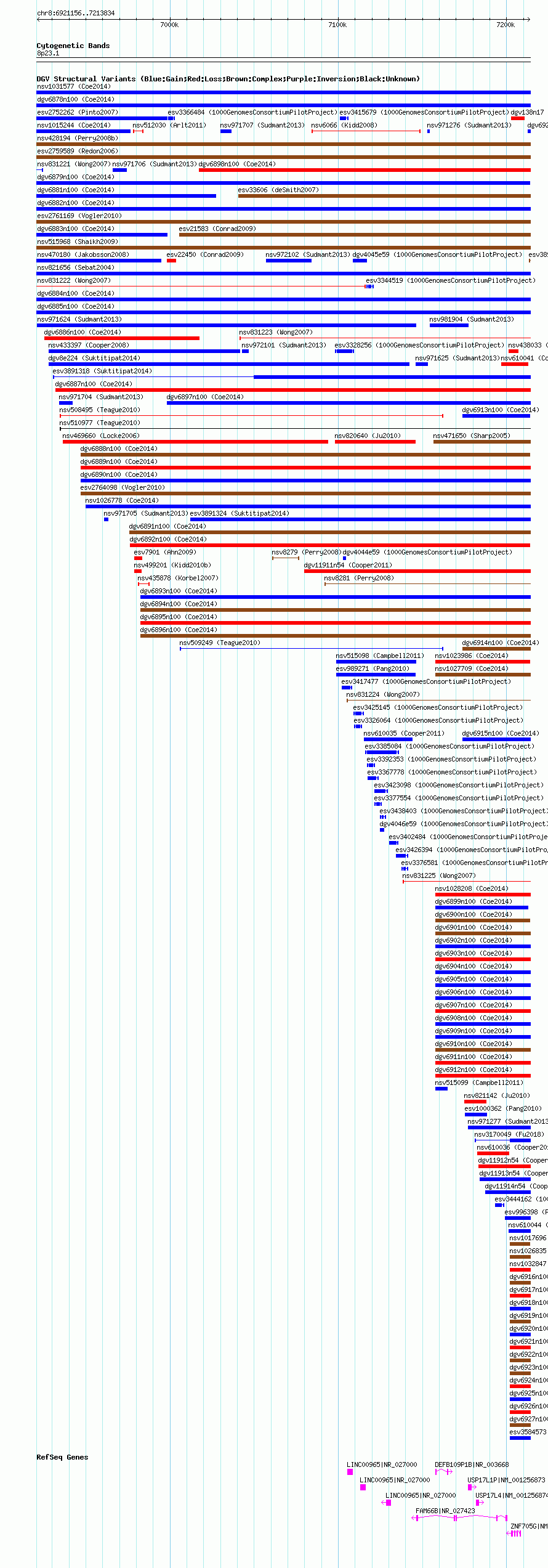
Task: Click the 8p23.1 band label
Action: pos(48,53)
